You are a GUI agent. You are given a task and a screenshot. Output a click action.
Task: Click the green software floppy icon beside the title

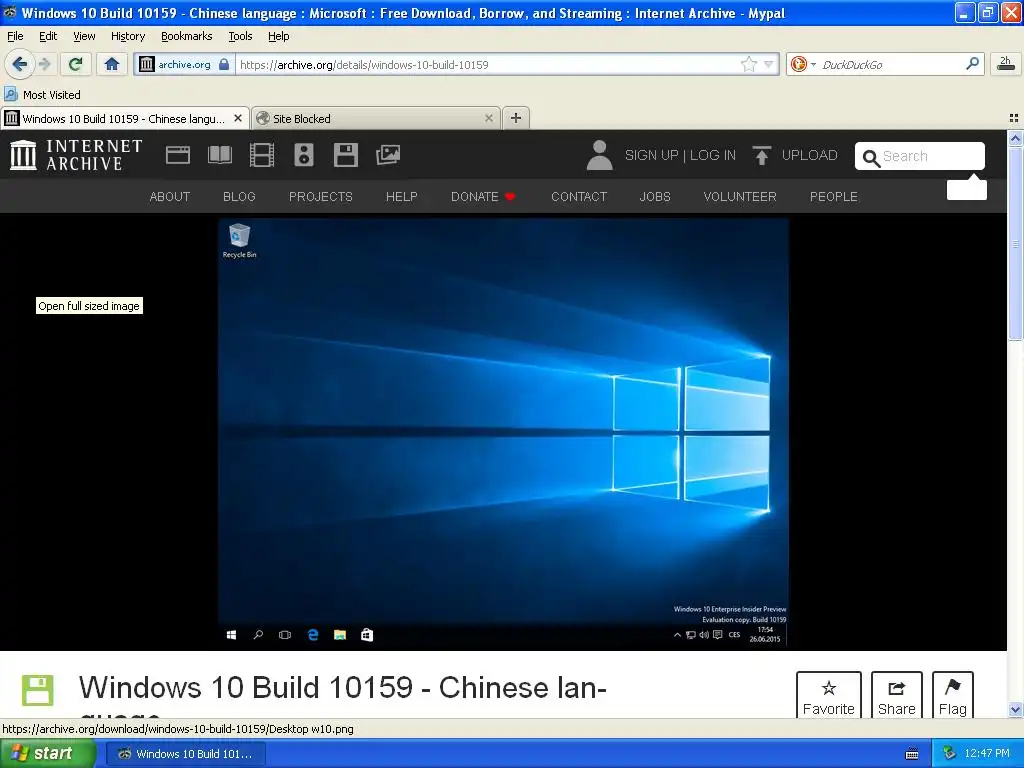(x=37, y=690)
